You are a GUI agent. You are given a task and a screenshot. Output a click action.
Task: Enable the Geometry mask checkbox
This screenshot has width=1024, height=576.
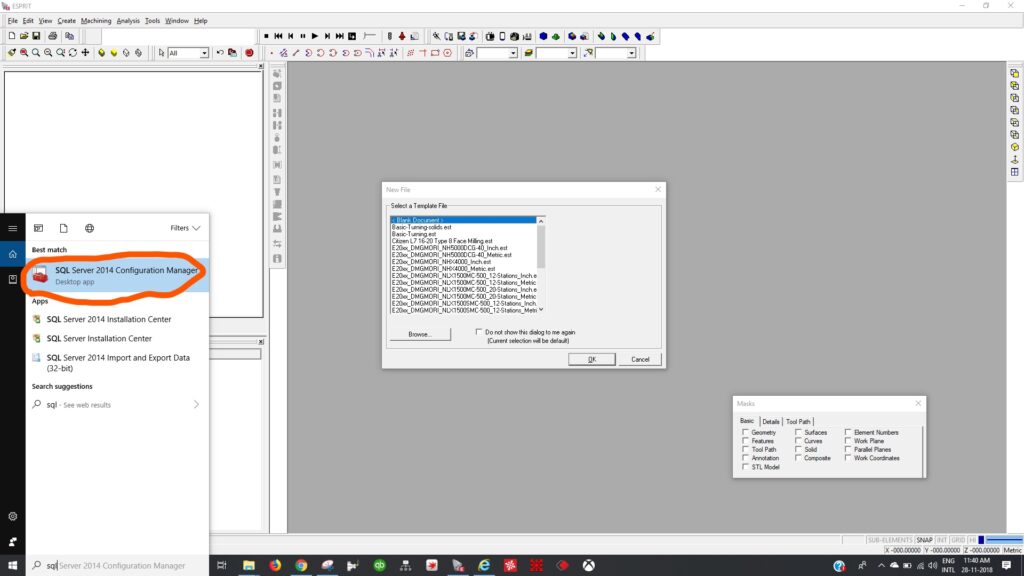(x=745, y=433)
